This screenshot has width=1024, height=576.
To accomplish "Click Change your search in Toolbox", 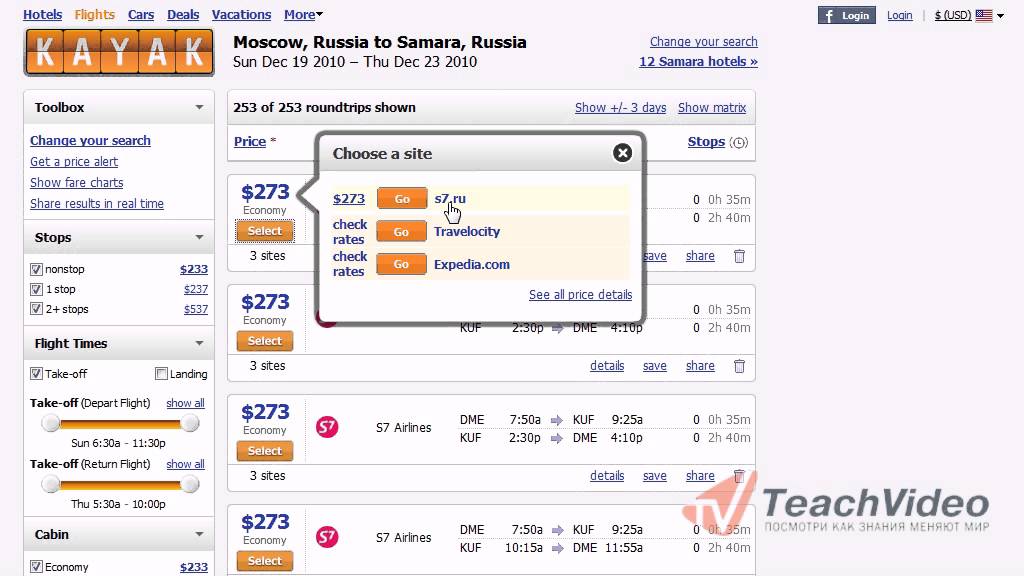I will (90, 140).
